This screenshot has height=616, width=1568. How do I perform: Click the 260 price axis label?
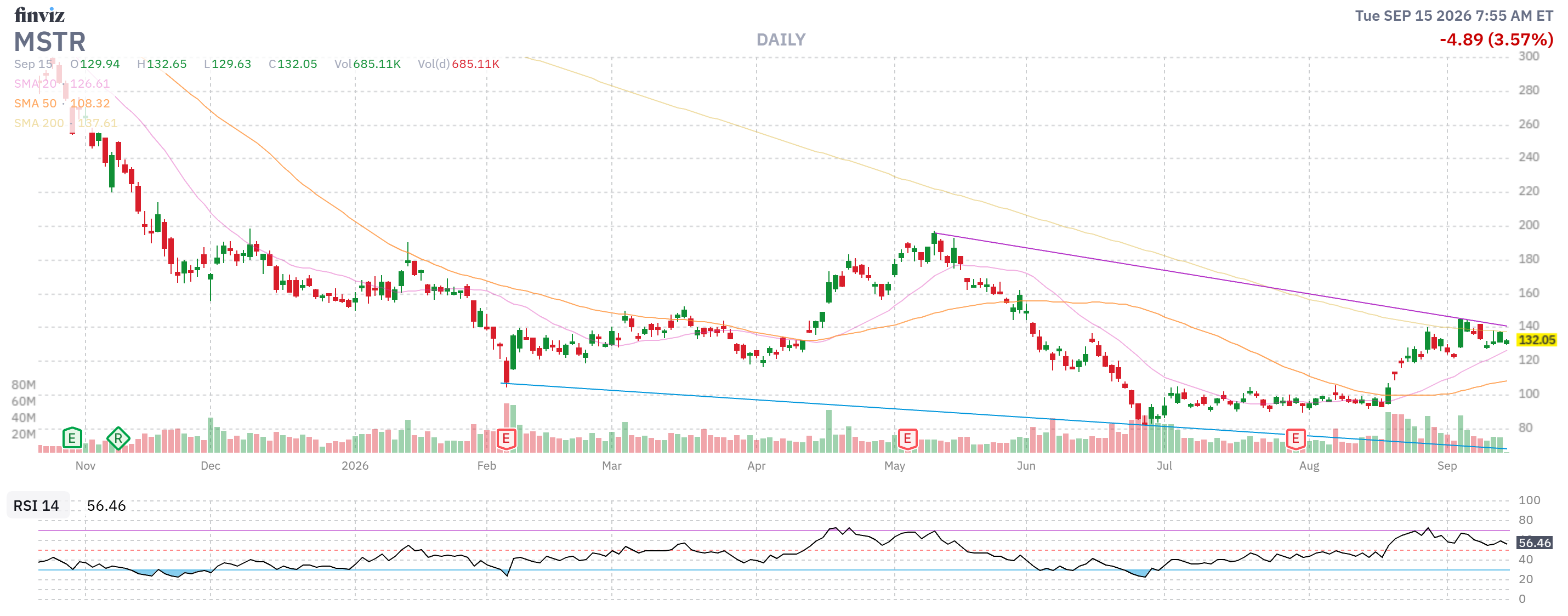pyautogui.click(x=1529, y=125)
